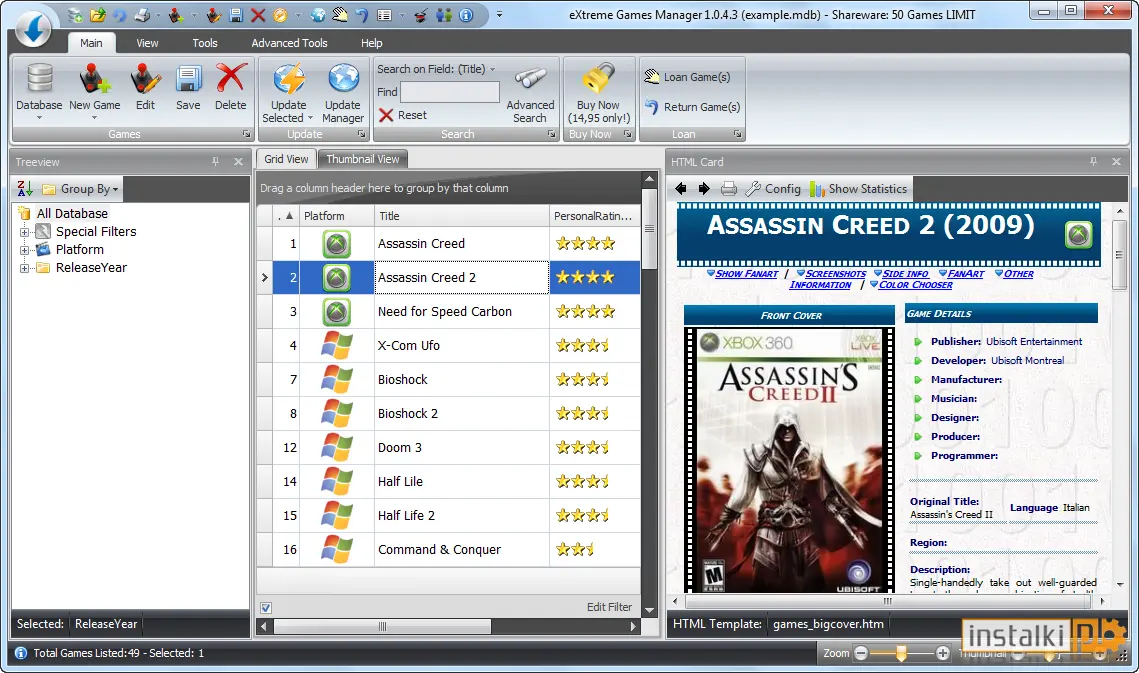Click the waving hand icon in quick access toolbar
Image resolution: width=1139 pixels, height=673 pixels.
tap(340, 15)
